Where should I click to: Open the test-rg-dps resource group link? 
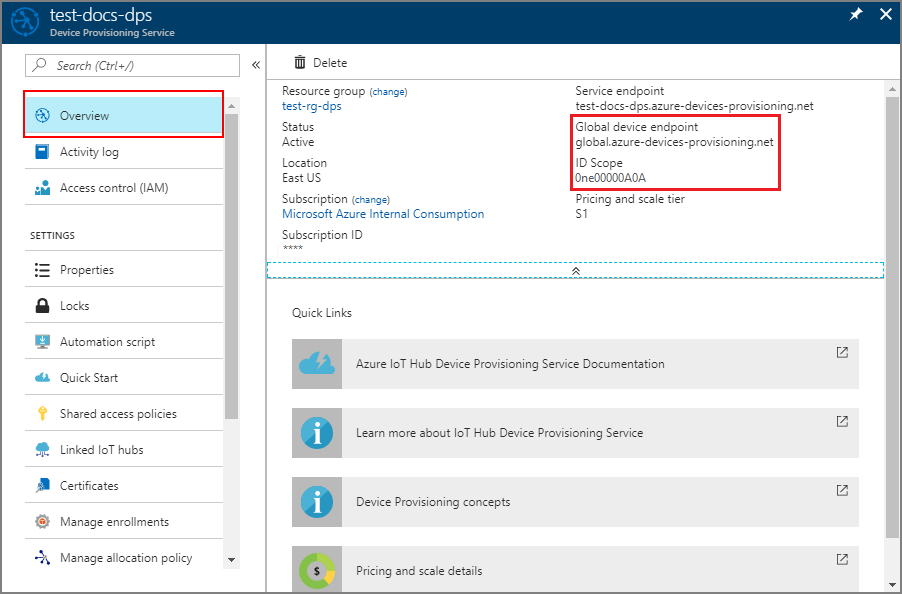click(312, 106)
